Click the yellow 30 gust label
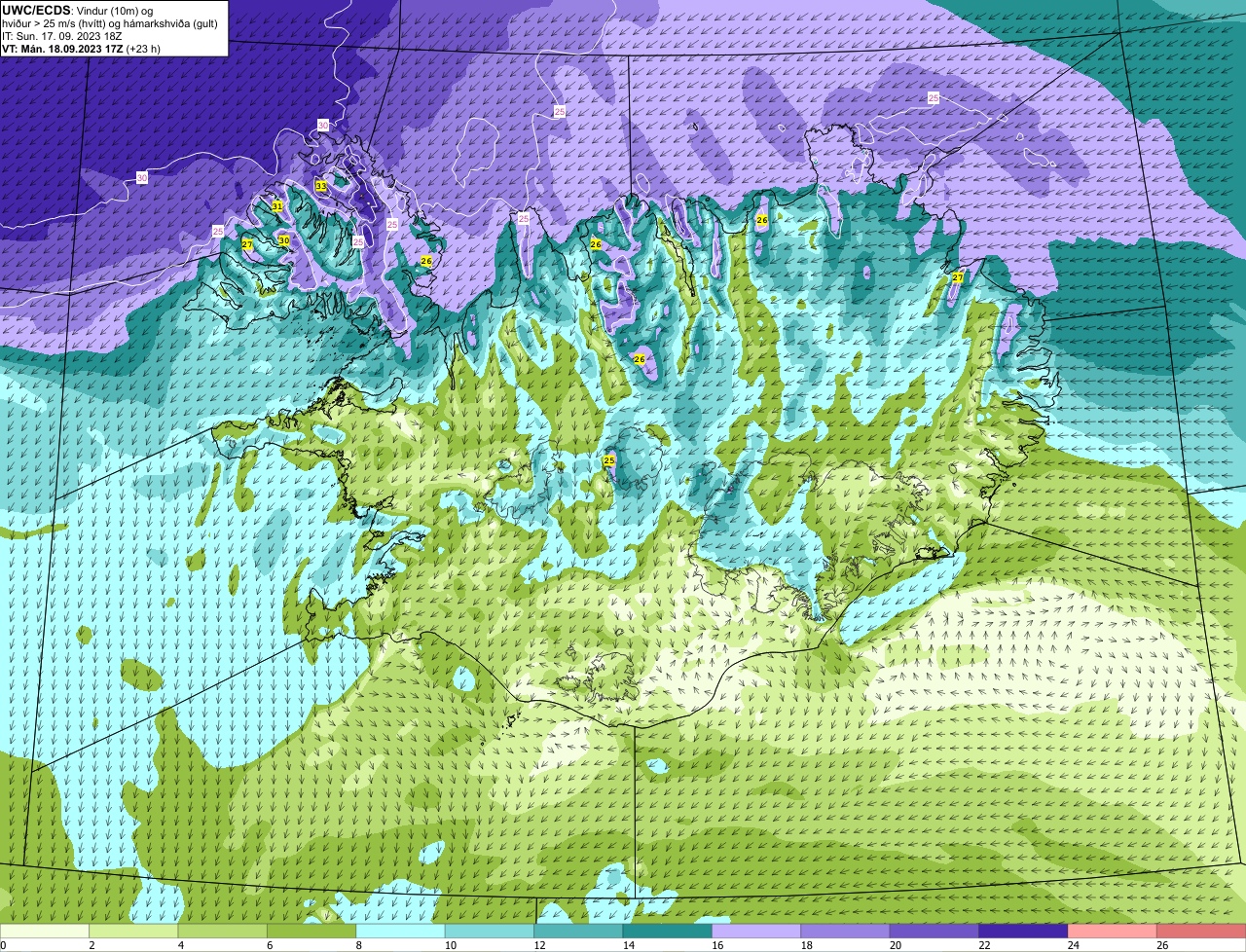 click(284, 240)
